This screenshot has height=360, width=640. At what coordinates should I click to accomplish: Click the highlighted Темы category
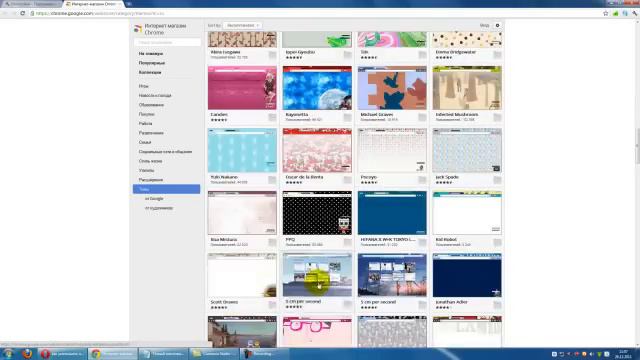(167, 189)
